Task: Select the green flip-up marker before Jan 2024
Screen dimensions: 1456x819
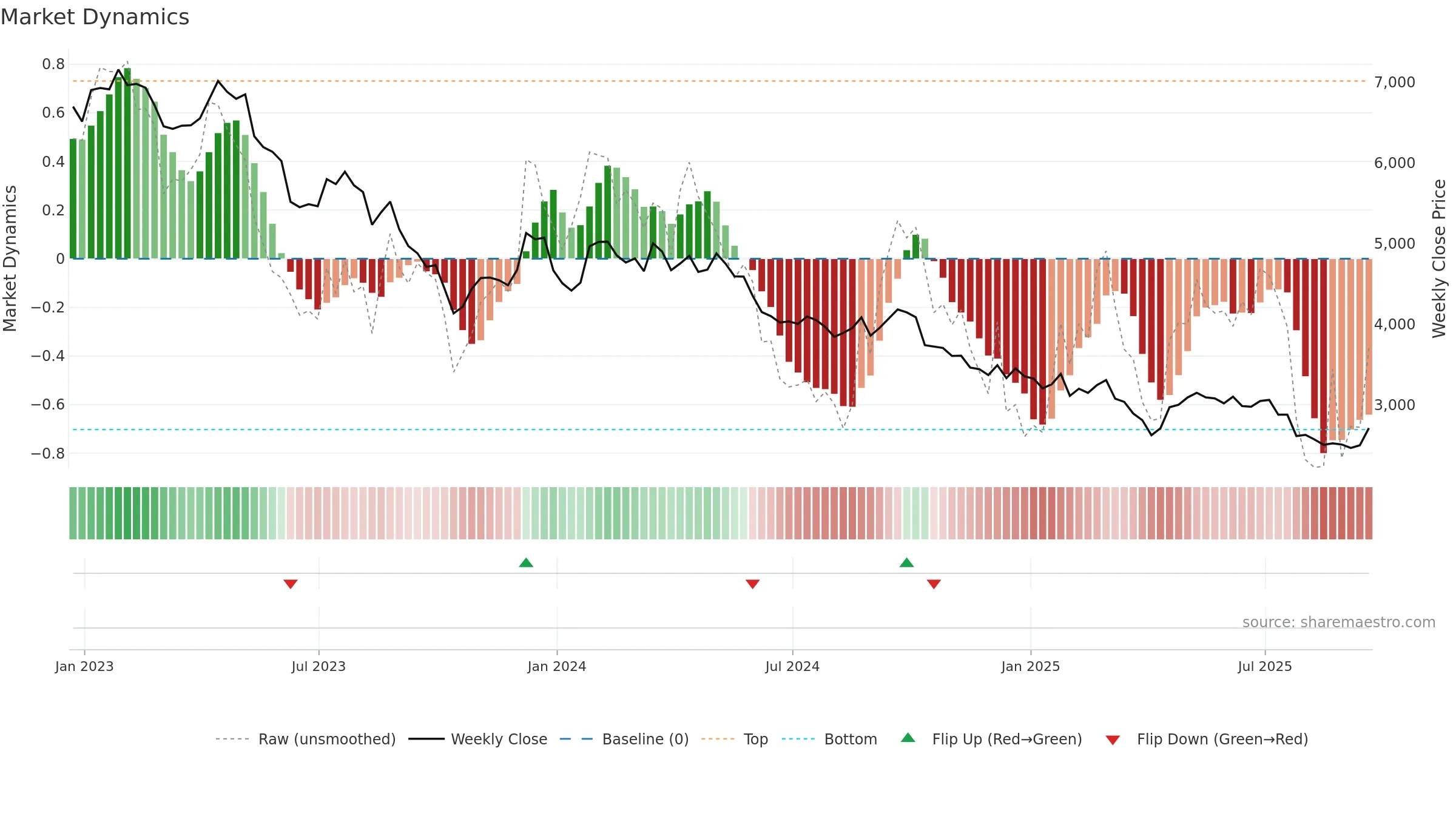Action: [526, 562]
